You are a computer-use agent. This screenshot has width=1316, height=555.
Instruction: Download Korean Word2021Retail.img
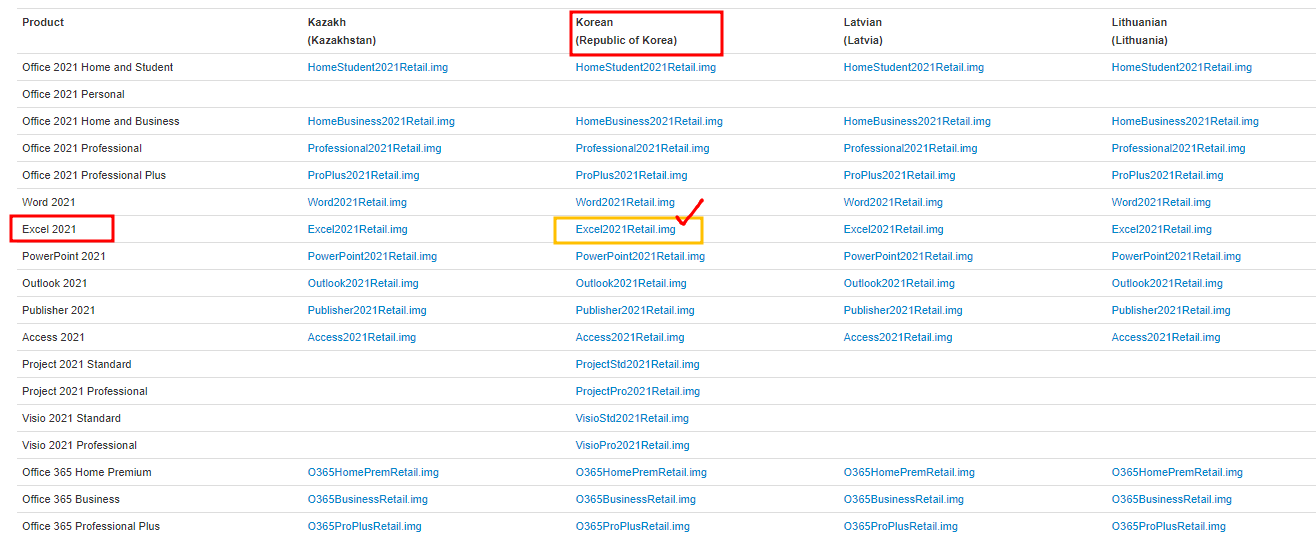point(625,202)
